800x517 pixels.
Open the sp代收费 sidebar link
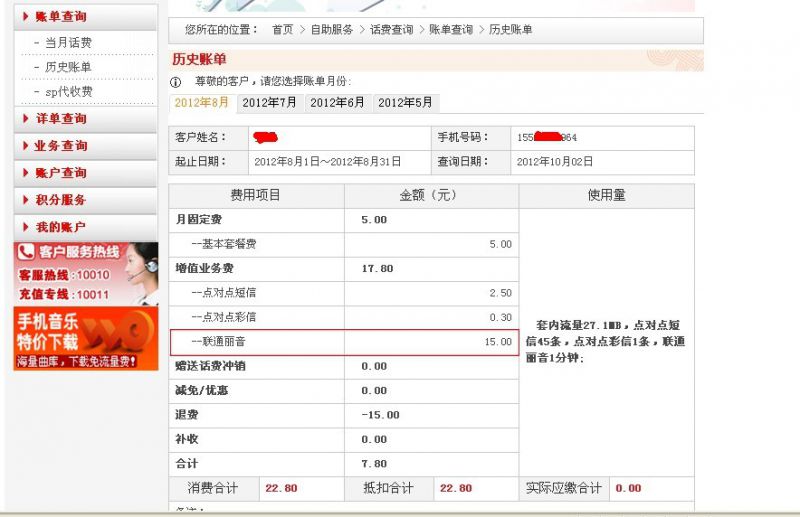click(x=68, y=91)
